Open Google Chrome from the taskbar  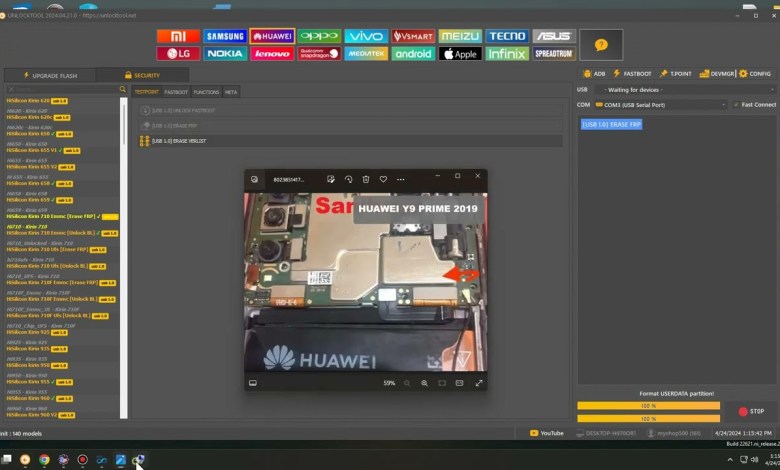click(44, 460)
